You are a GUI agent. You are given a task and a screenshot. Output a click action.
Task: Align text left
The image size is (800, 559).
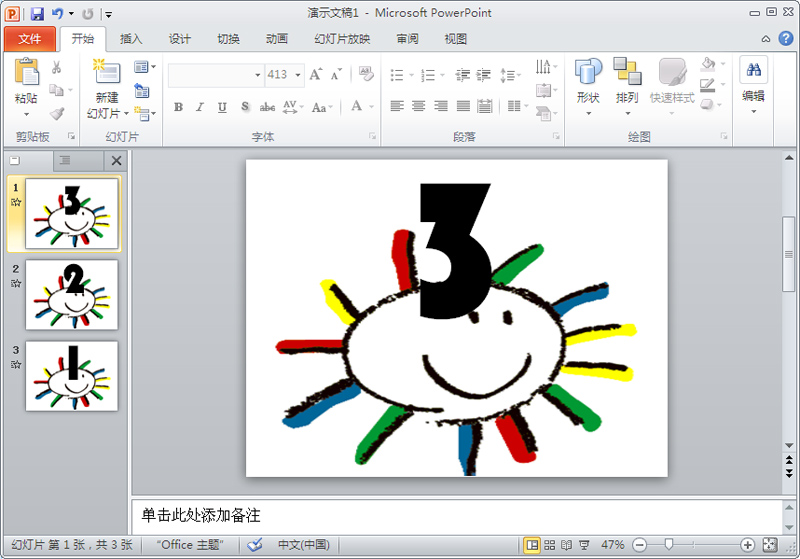point(397,106)
